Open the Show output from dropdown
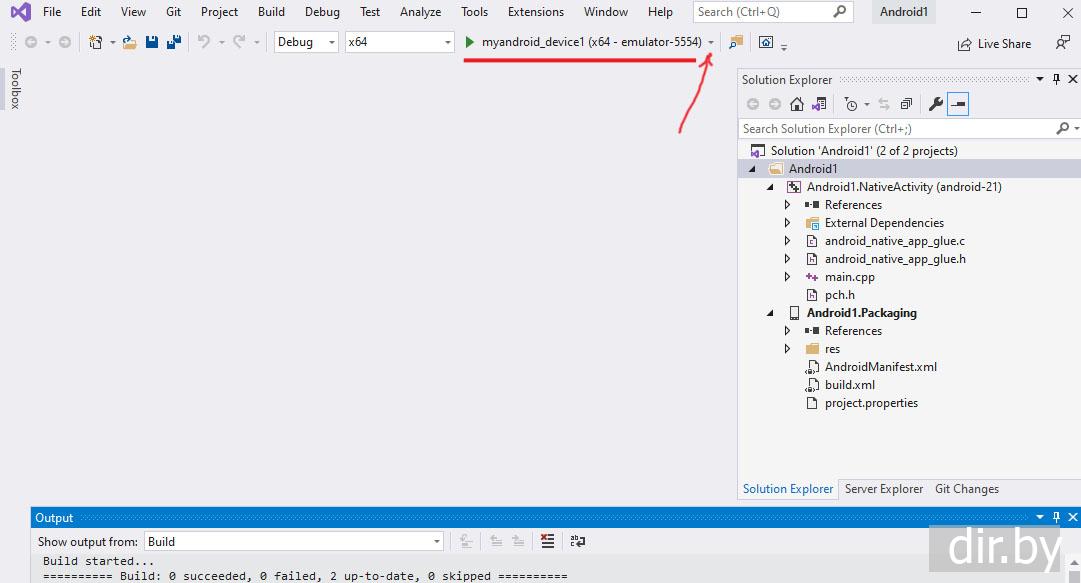Image resolution: width=1081 pixels, height=583 pixels. coord(294,542)
